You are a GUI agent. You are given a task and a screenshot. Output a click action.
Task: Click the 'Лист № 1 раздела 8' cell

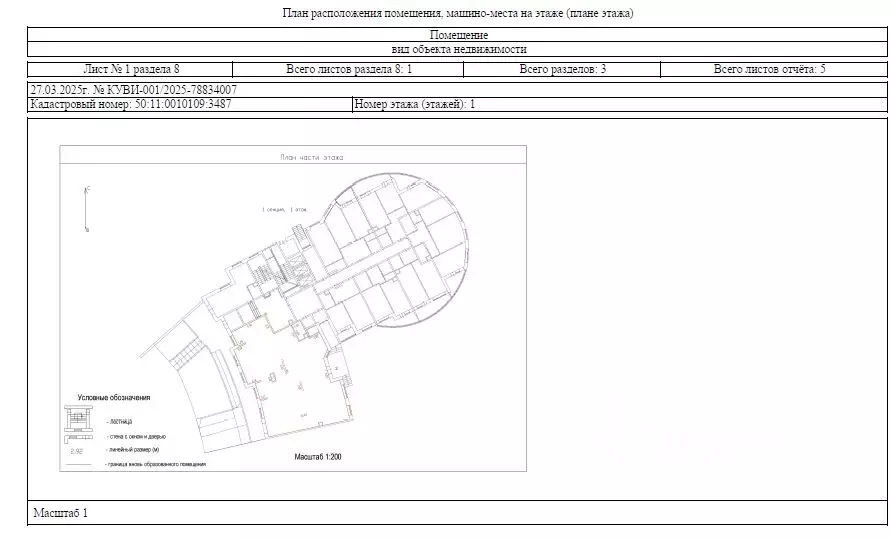(132, 69)
